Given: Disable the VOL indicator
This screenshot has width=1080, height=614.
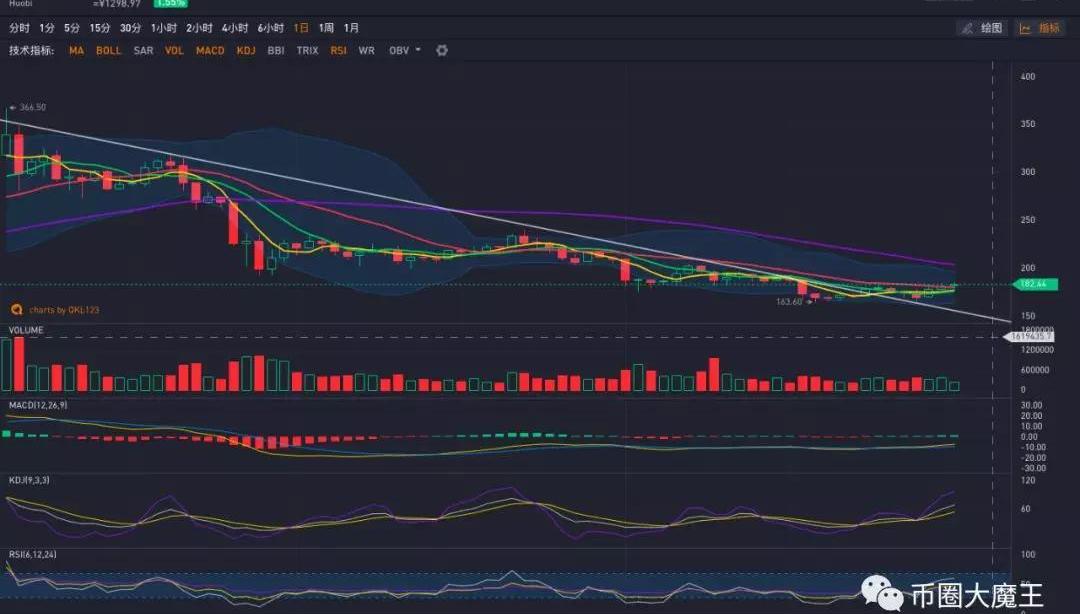Looking at the screenshot, I should (174, 50).
